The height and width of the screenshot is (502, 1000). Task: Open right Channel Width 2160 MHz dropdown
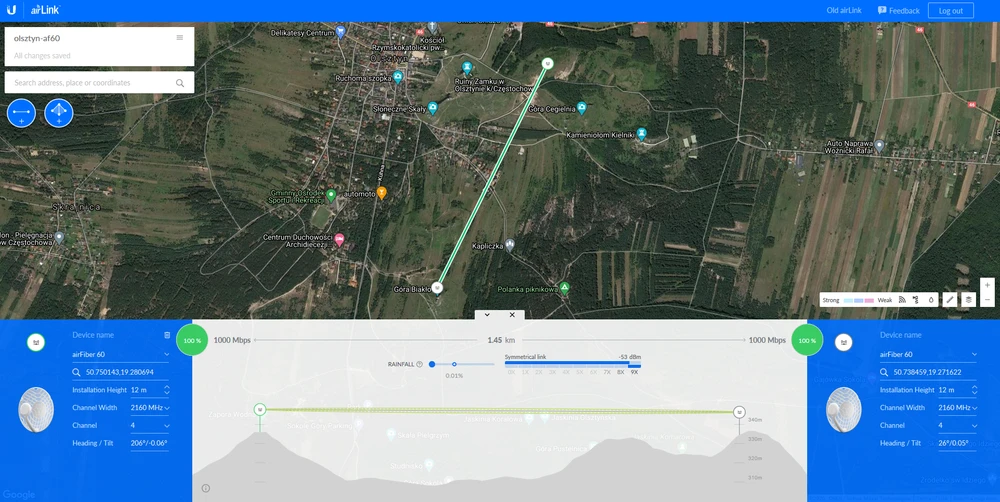(958, 408)
